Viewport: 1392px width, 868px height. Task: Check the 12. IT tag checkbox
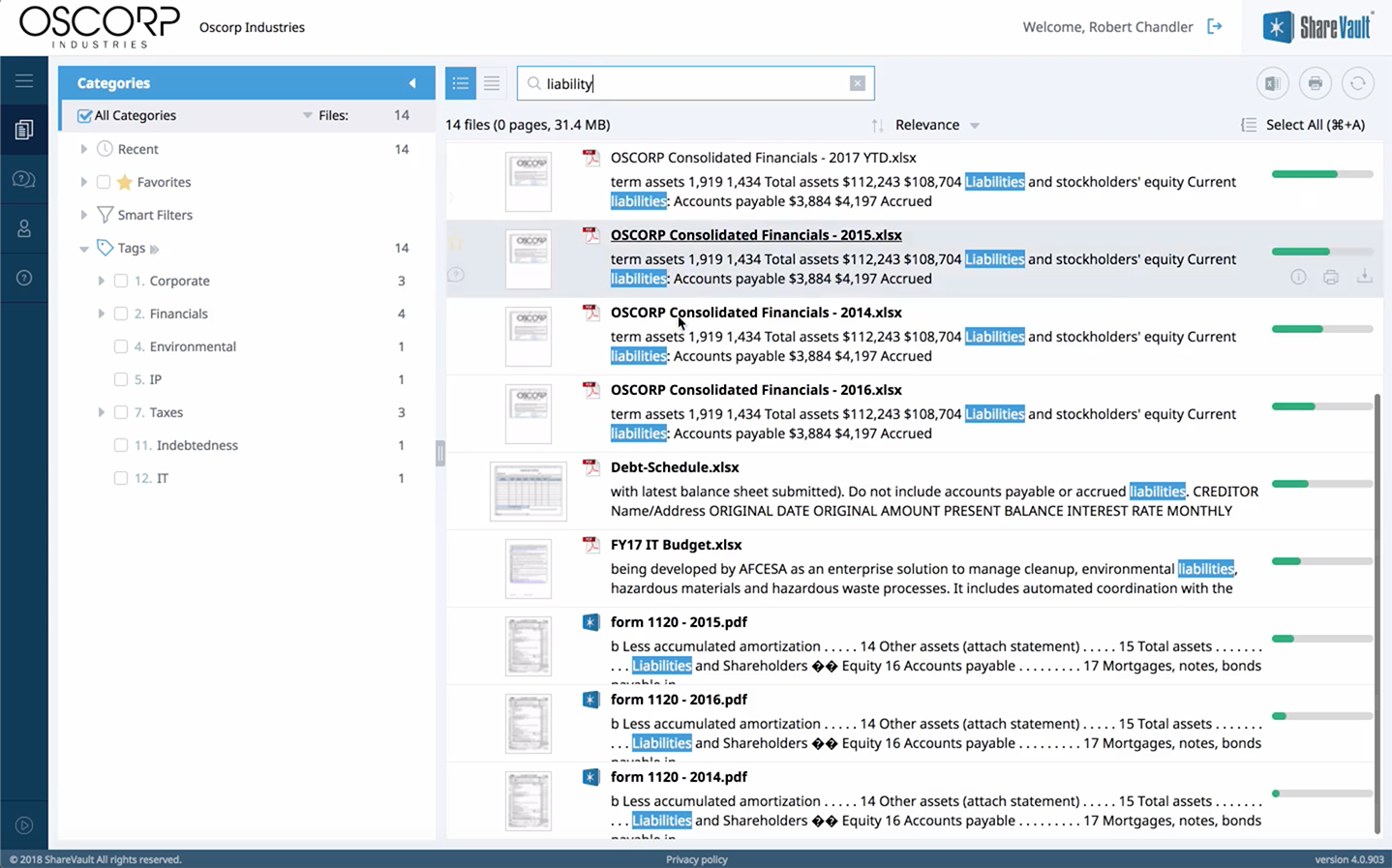coord(121,478)
